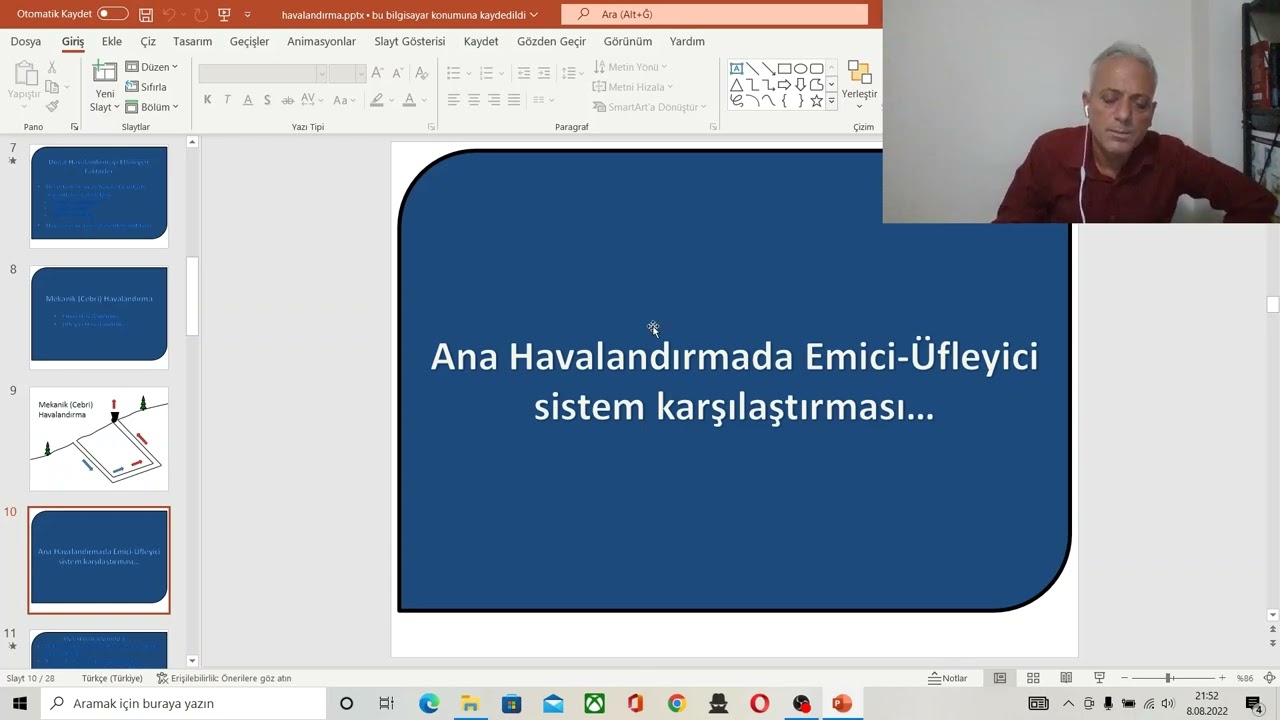Click the zoom slider handle
The image size is (1280, 720).
tap(1168, 678)
